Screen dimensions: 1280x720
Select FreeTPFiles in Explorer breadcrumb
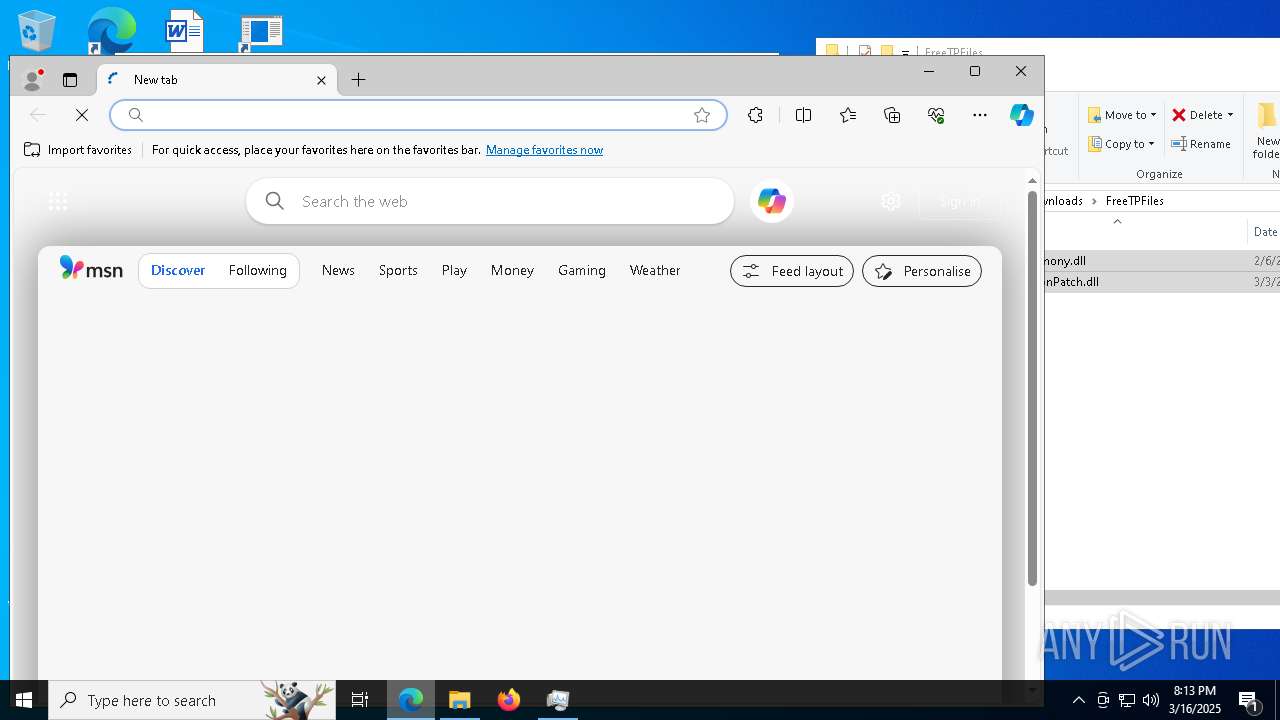[1134, 201]
